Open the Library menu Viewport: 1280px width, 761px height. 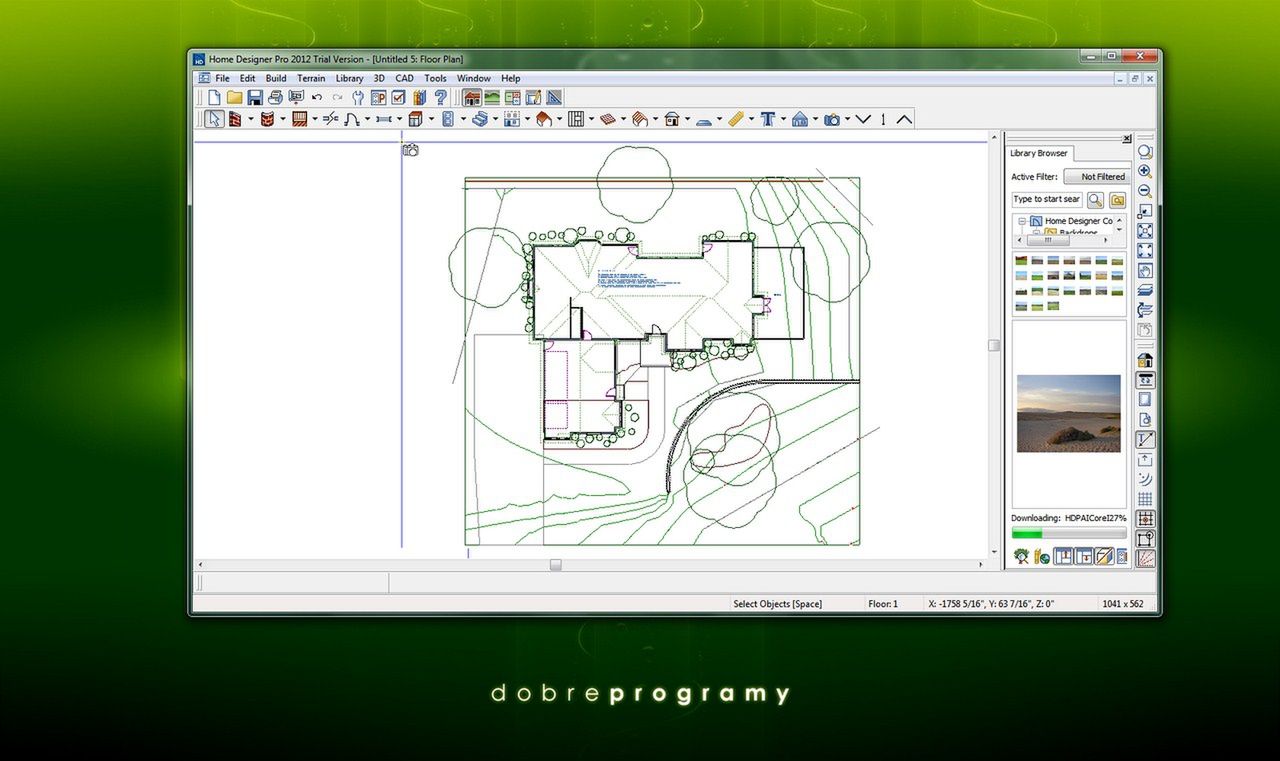[349, 78]
